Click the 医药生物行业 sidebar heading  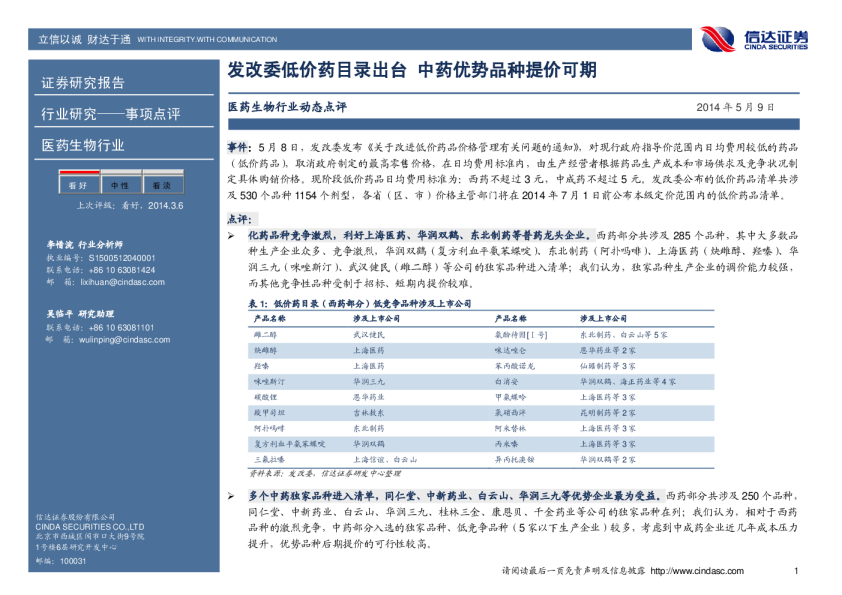click(84, 145)
